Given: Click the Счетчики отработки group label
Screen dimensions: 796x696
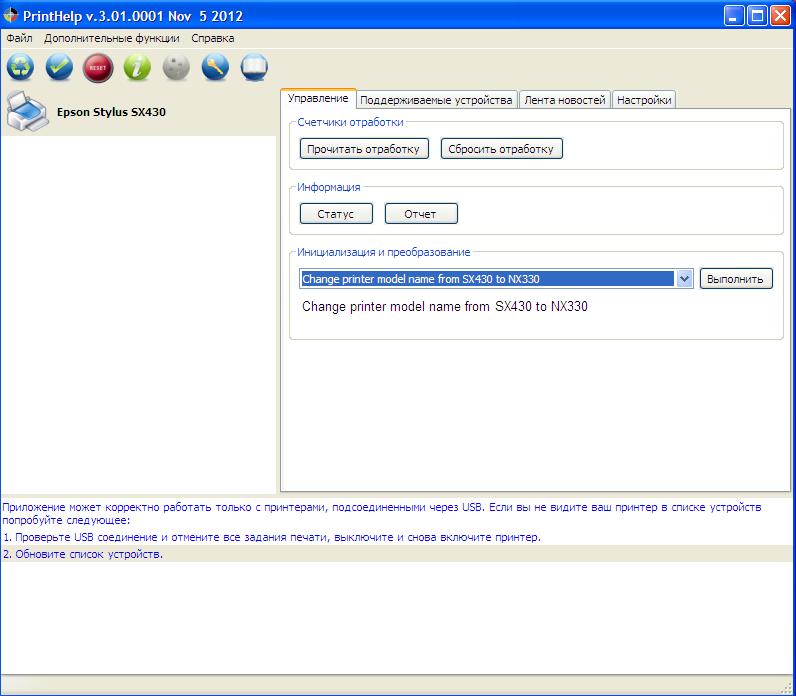Looking at the screenshot, I should coord(350,122).
